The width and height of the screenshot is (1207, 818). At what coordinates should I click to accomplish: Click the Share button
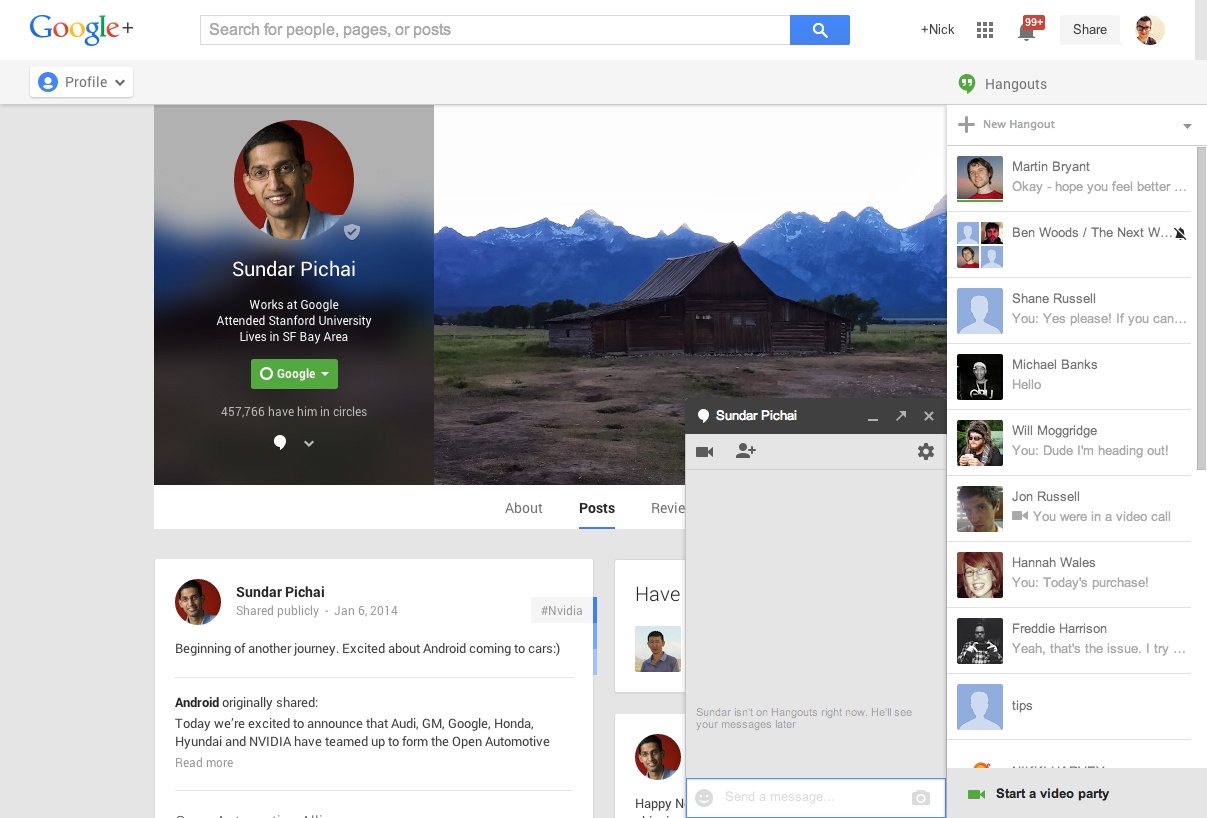[x=1090, y=30]
